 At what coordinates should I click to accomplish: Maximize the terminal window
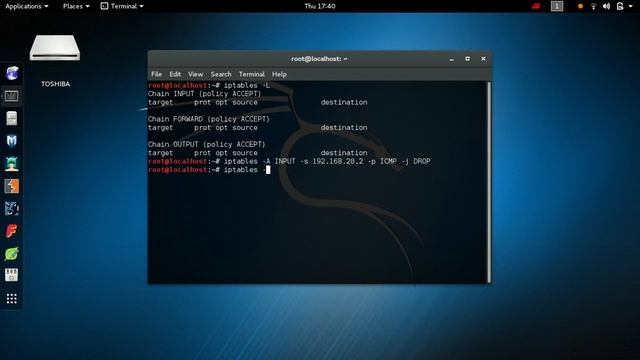(x=467, y=59)
